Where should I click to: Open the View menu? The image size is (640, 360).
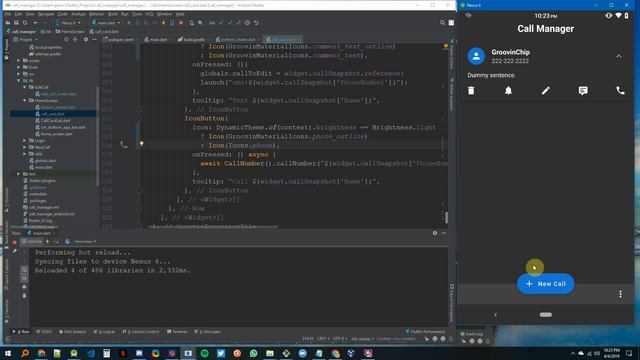click(x=30, y=14)
